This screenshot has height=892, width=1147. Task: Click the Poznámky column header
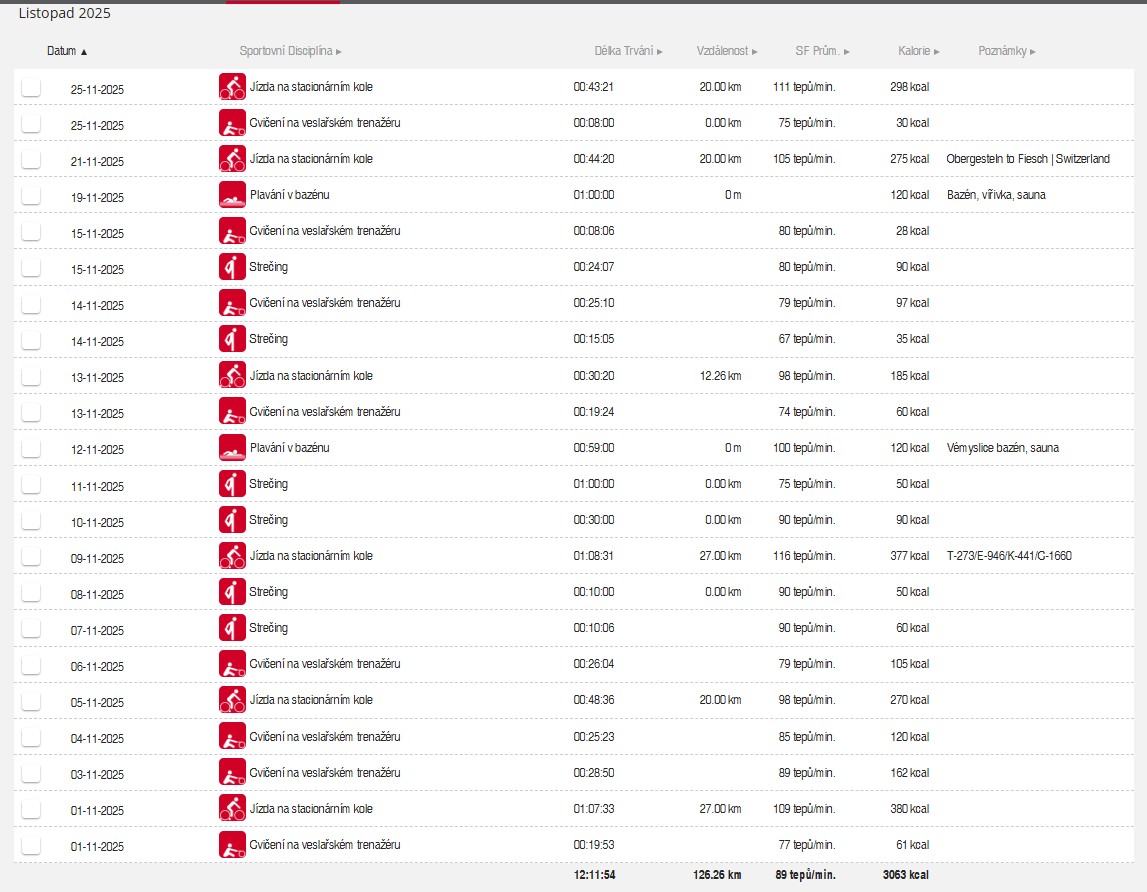[1006, 51]
